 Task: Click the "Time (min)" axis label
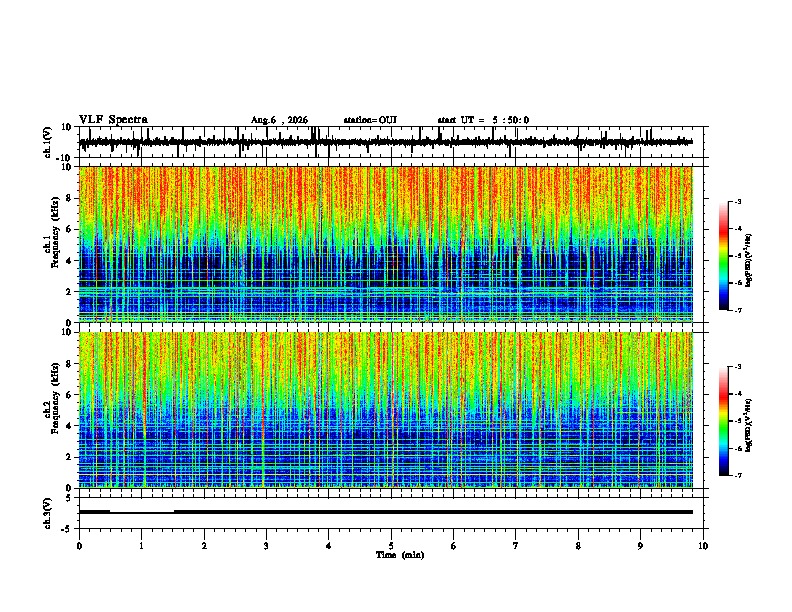[400, 555]
